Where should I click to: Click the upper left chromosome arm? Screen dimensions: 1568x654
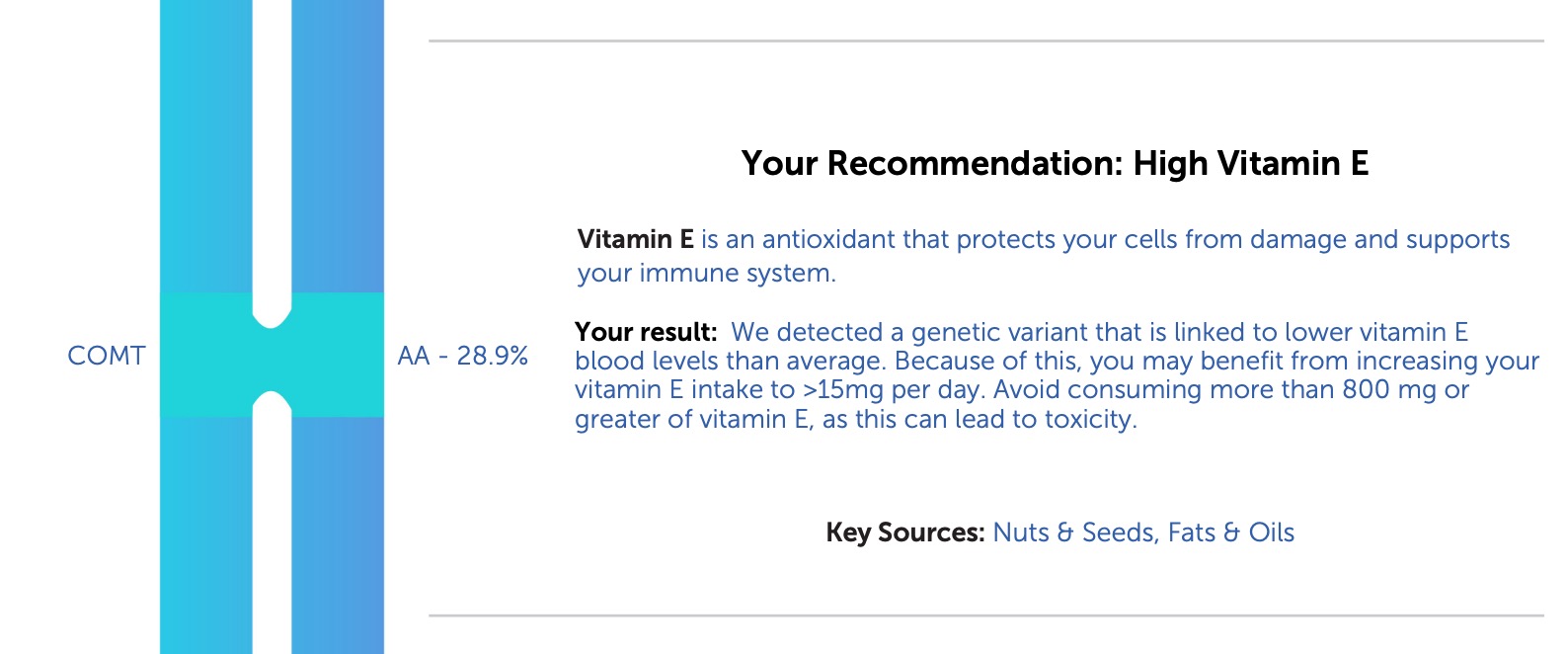206,146
